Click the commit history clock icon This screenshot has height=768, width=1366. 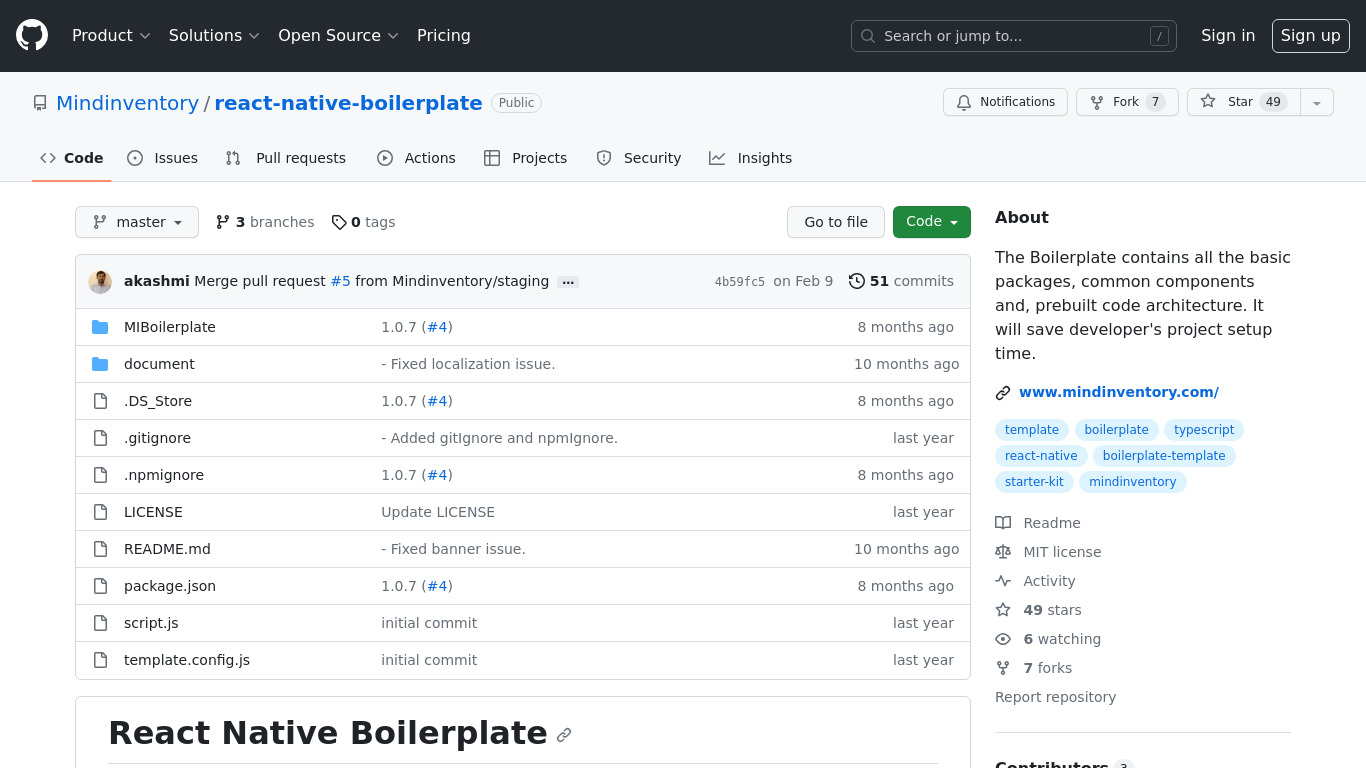pos(857,281)
